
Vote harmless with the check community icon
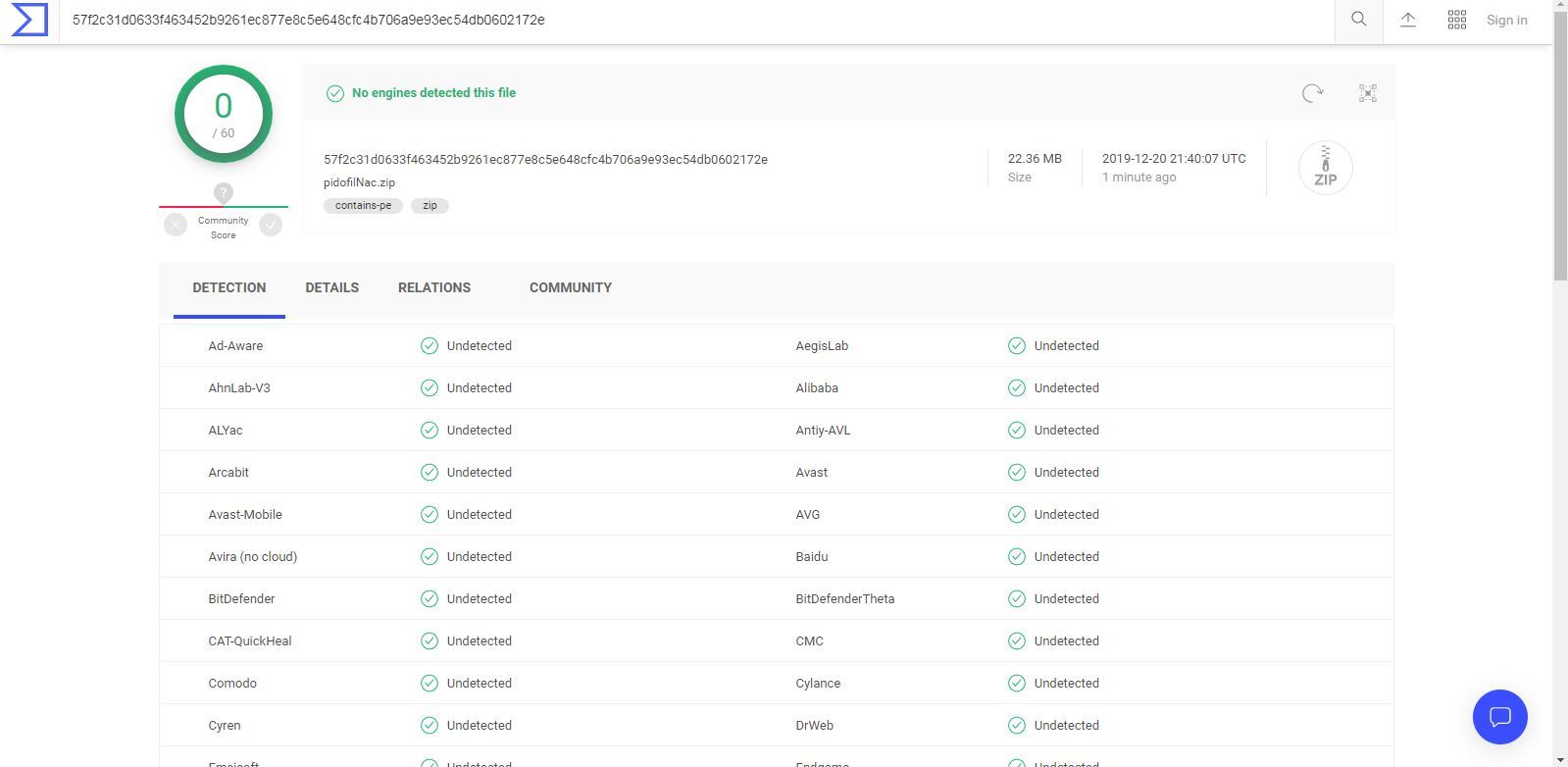[x=271, y=225]
